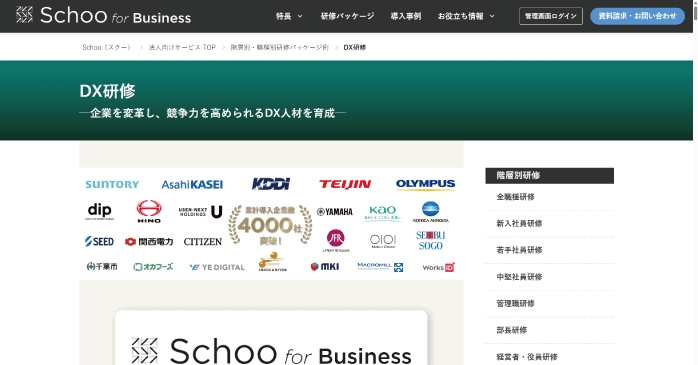Click the dip logo
Viewport: 698px width, 365px height.
coord(100,211)
